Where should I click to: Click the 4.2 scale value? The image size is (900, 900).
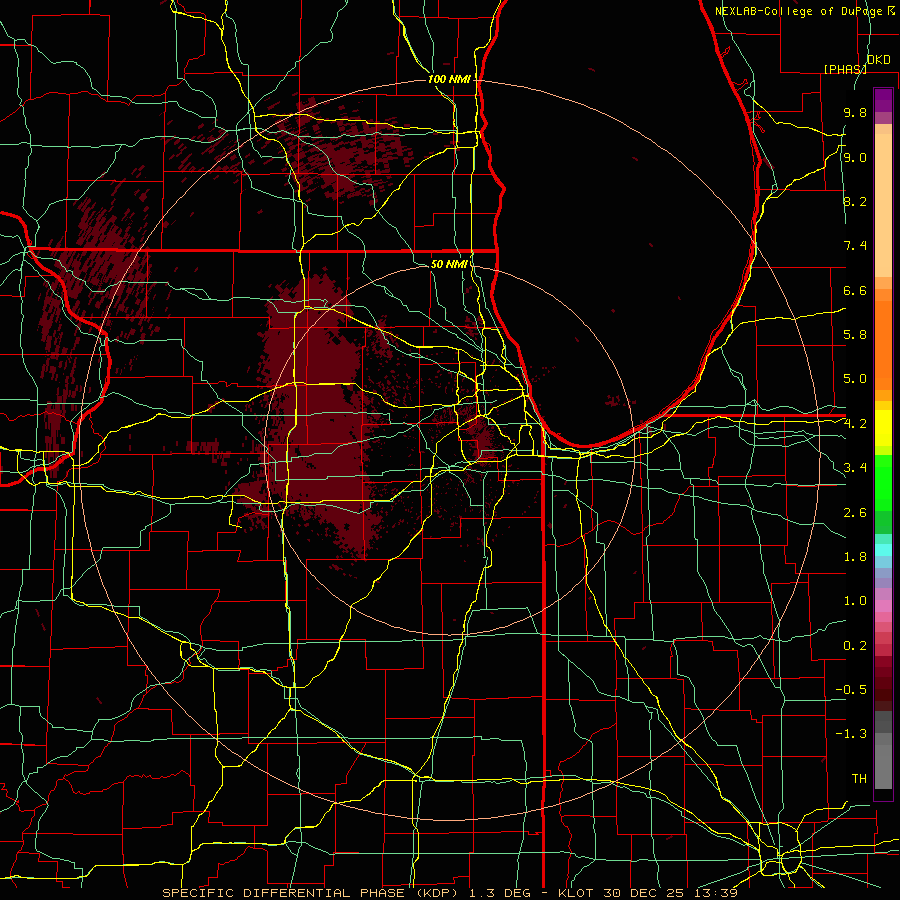pos(855,424)
